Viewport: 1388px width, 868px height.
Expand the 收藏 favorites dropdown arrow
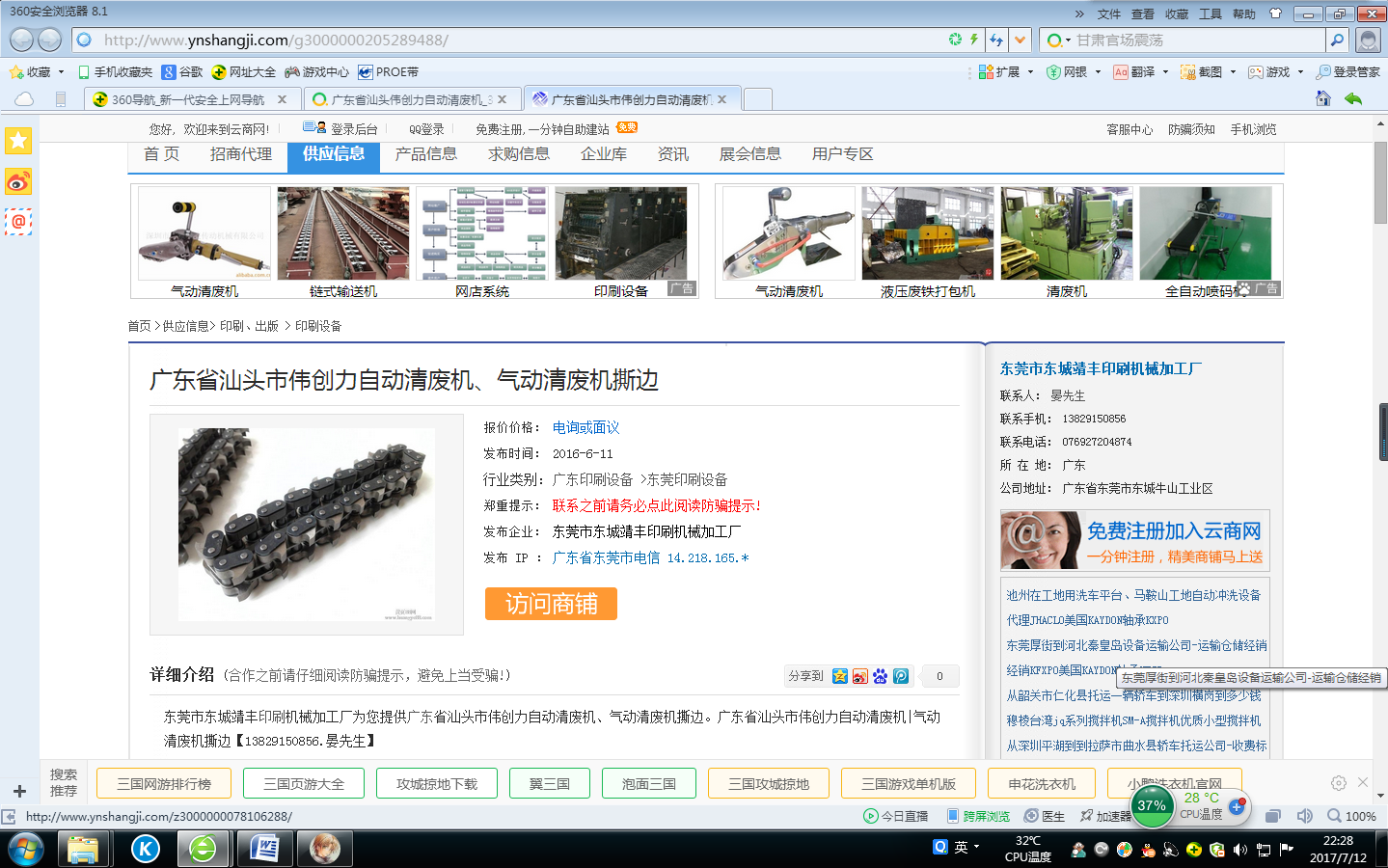coord(61,72)
